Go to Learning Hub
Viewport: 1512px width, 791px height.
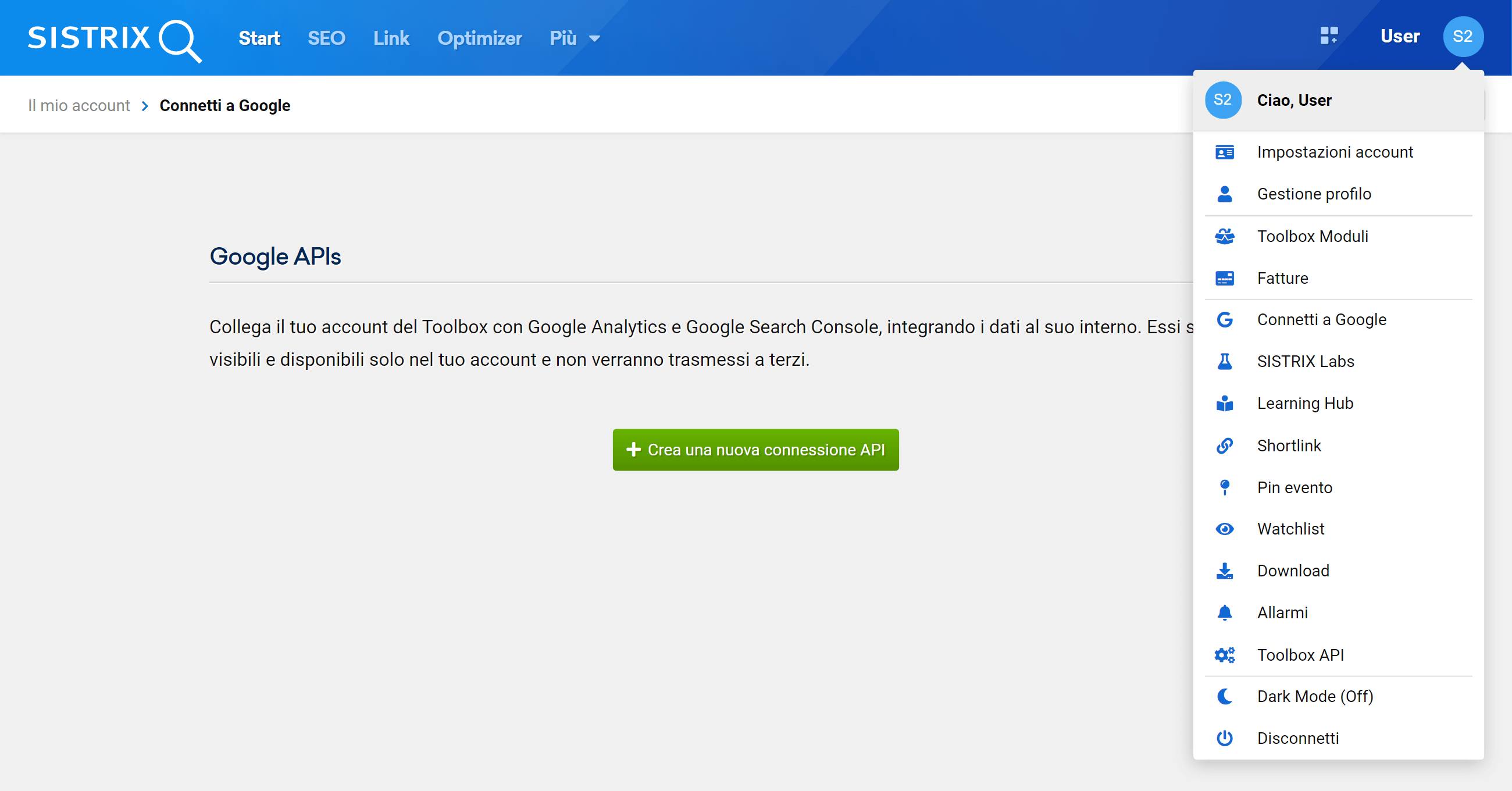1338,404
